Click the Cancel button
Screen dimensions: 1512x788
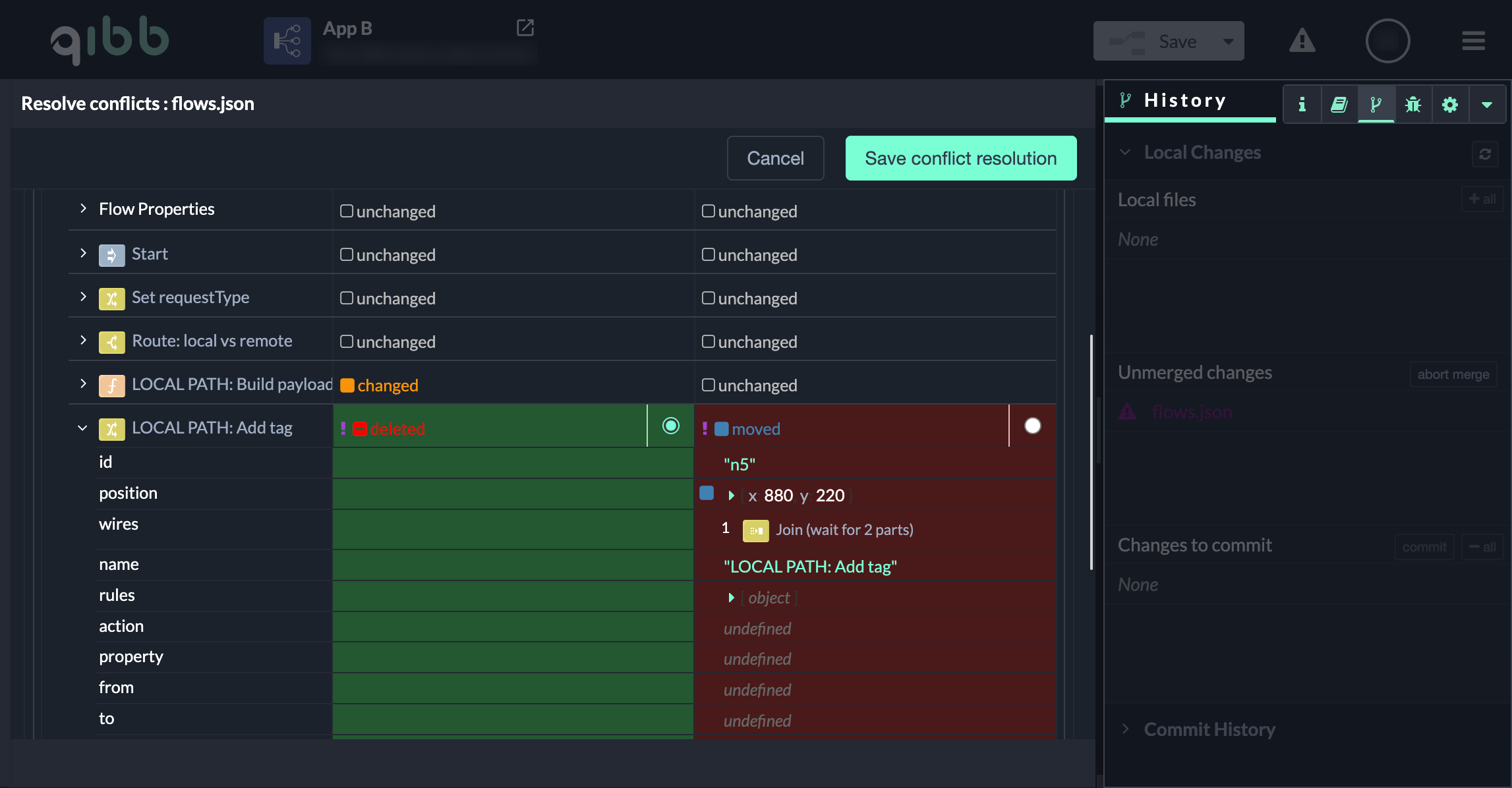775,158
